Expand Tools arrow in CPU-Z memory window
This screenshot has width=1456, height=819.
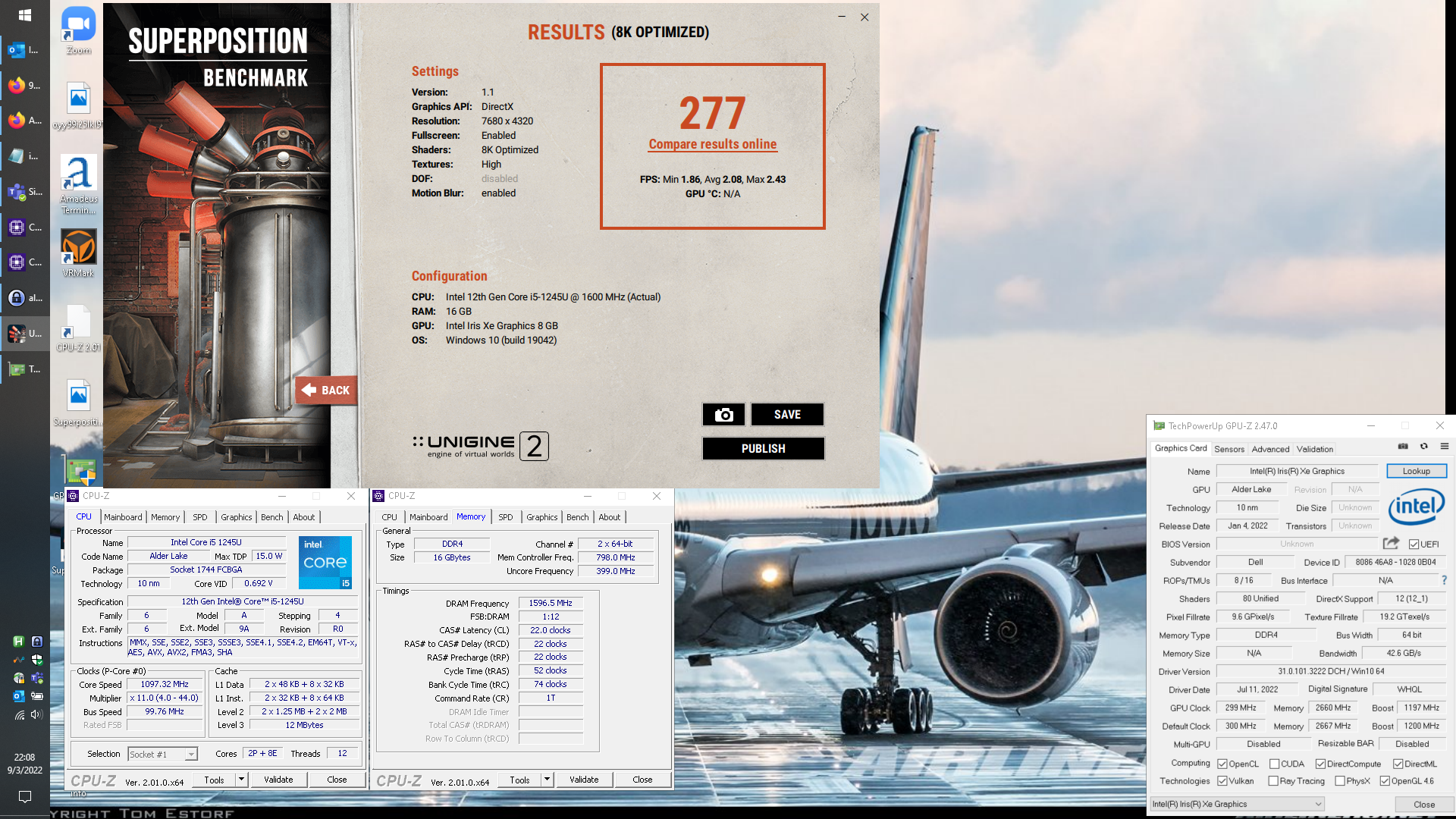coord(547,779)
